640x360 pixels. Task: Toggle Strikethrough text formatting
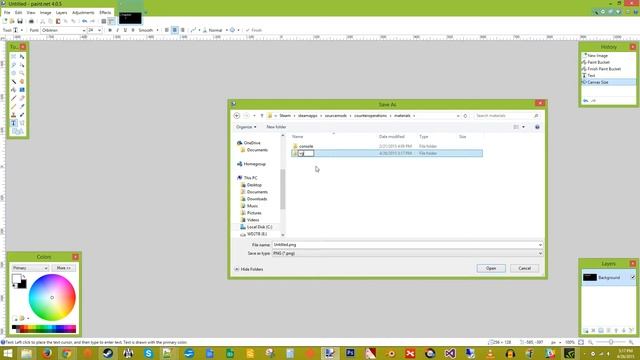(133, 30)
